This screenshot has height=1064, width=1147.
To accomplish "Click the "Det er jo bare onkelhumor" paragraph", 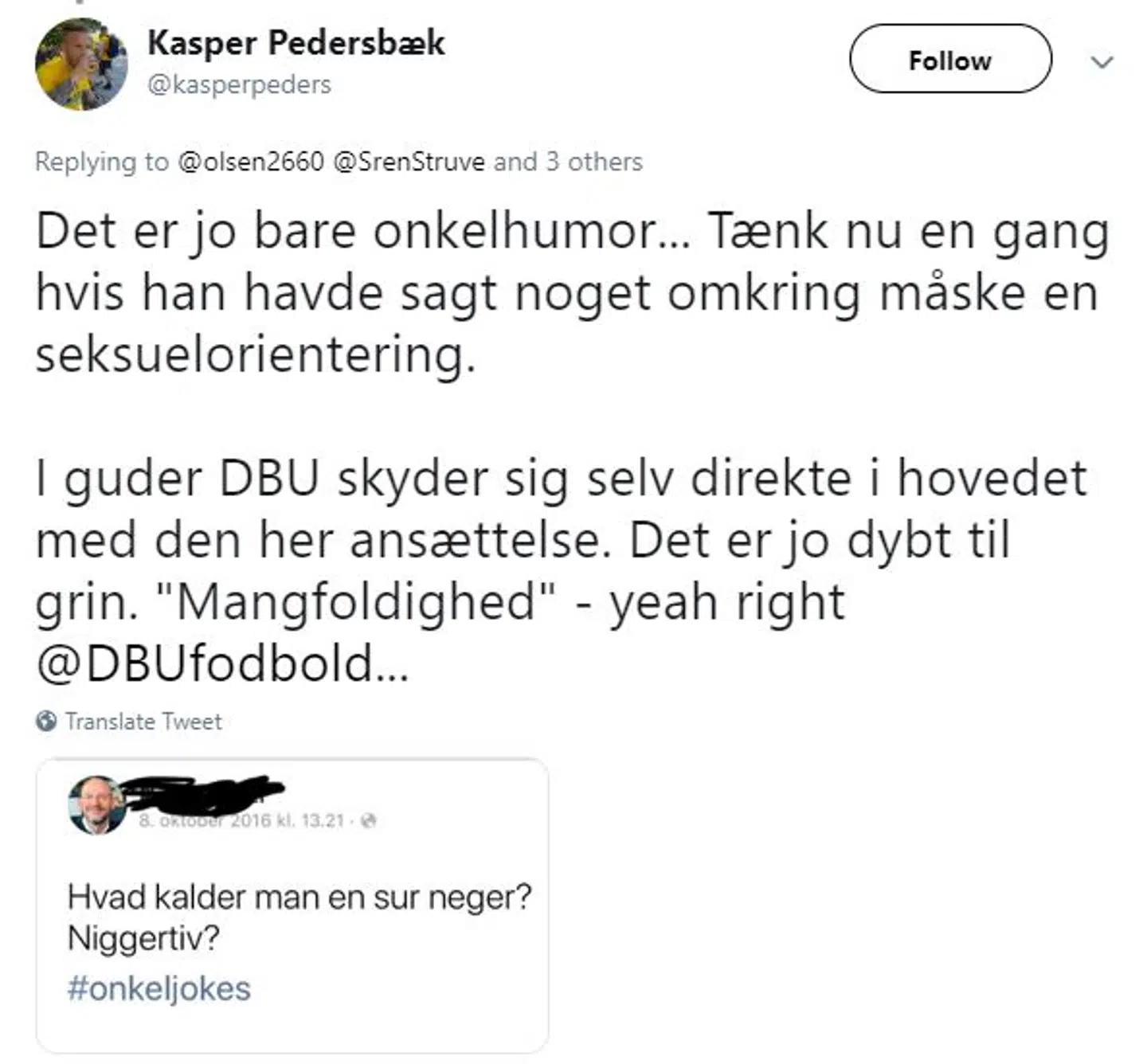I will coord(572,292).
